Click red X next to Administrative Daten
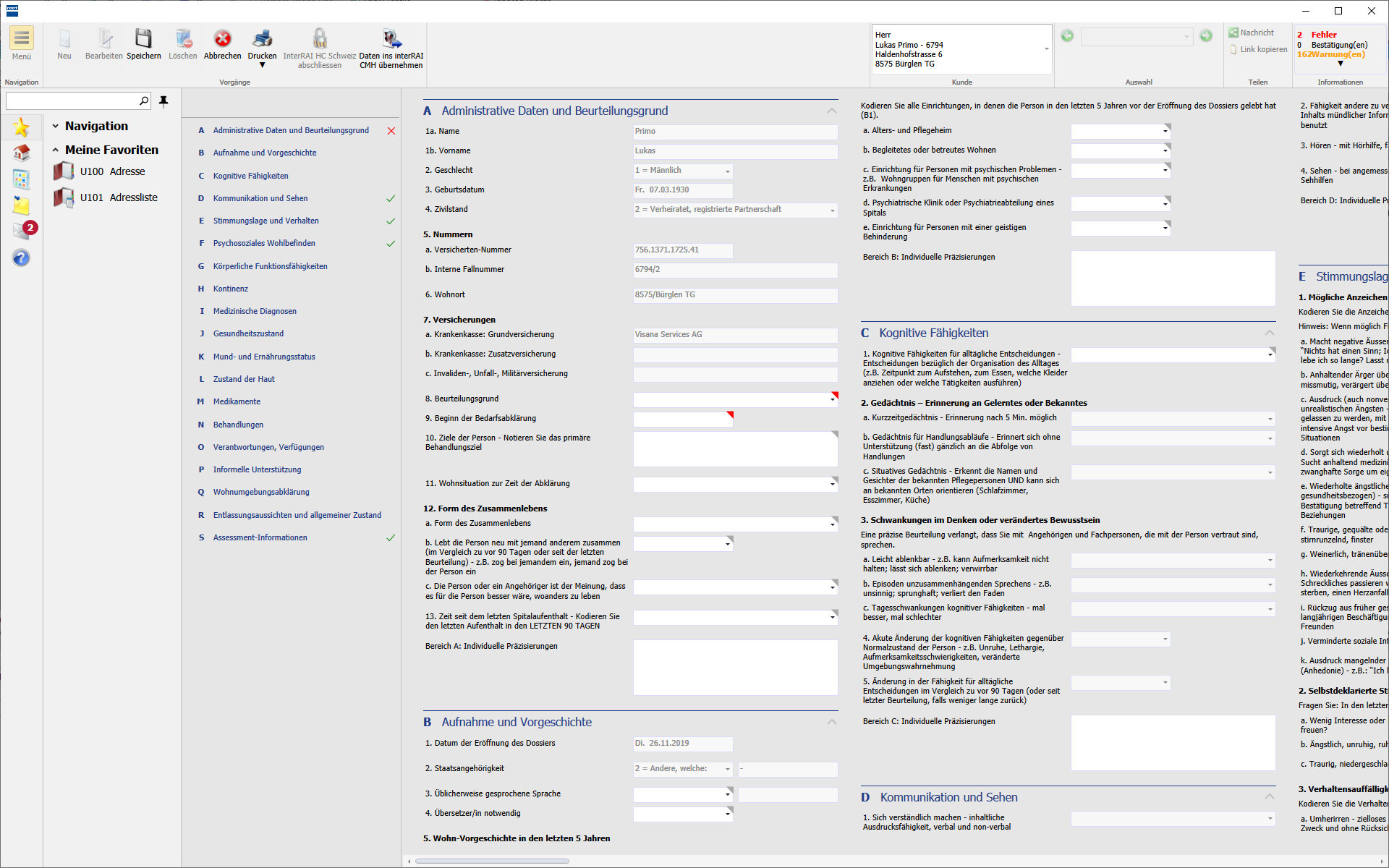The image size is (1389, 868). [x=391, y=131]
